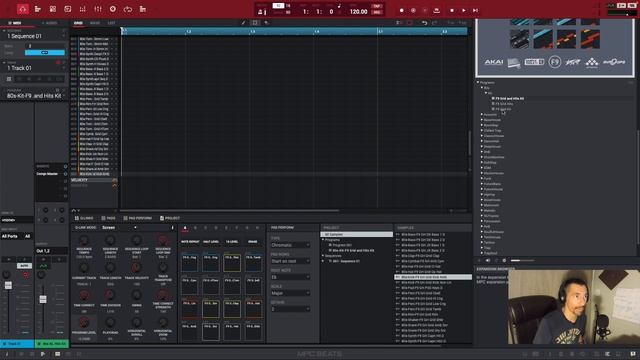Open Pad Mixer mode icon
The width and height of the screenshot is (640, 360).
pos(83,9)
